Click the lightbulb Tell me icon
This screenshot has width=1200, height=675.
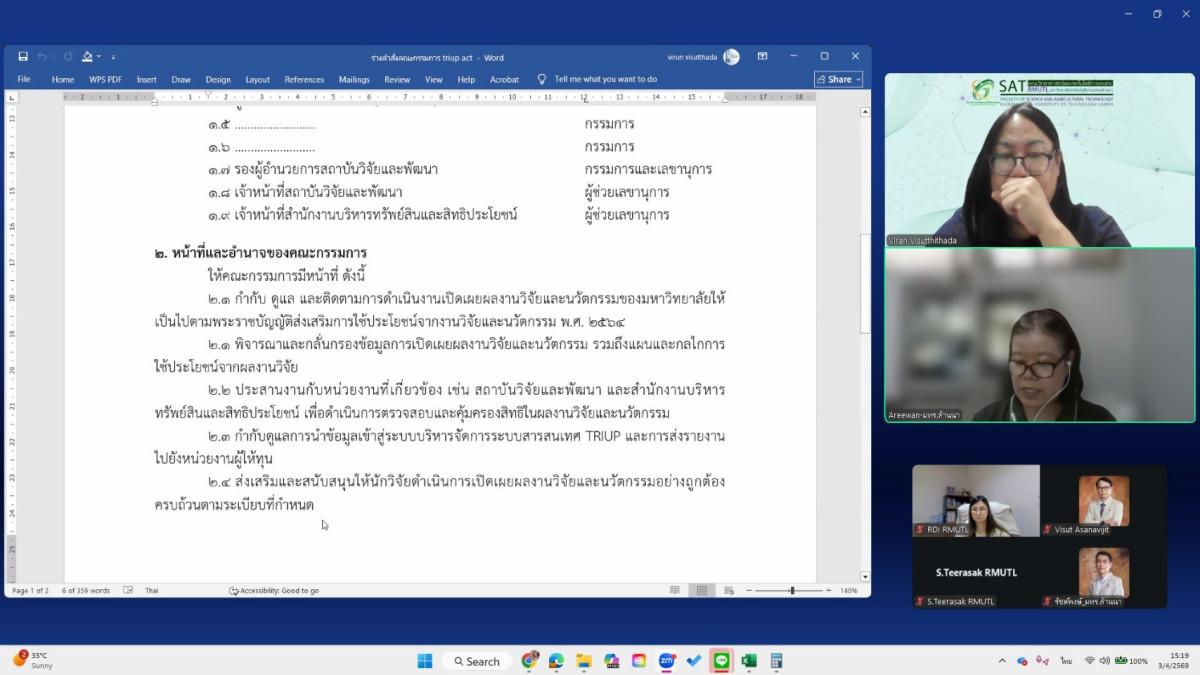(542, 79)
